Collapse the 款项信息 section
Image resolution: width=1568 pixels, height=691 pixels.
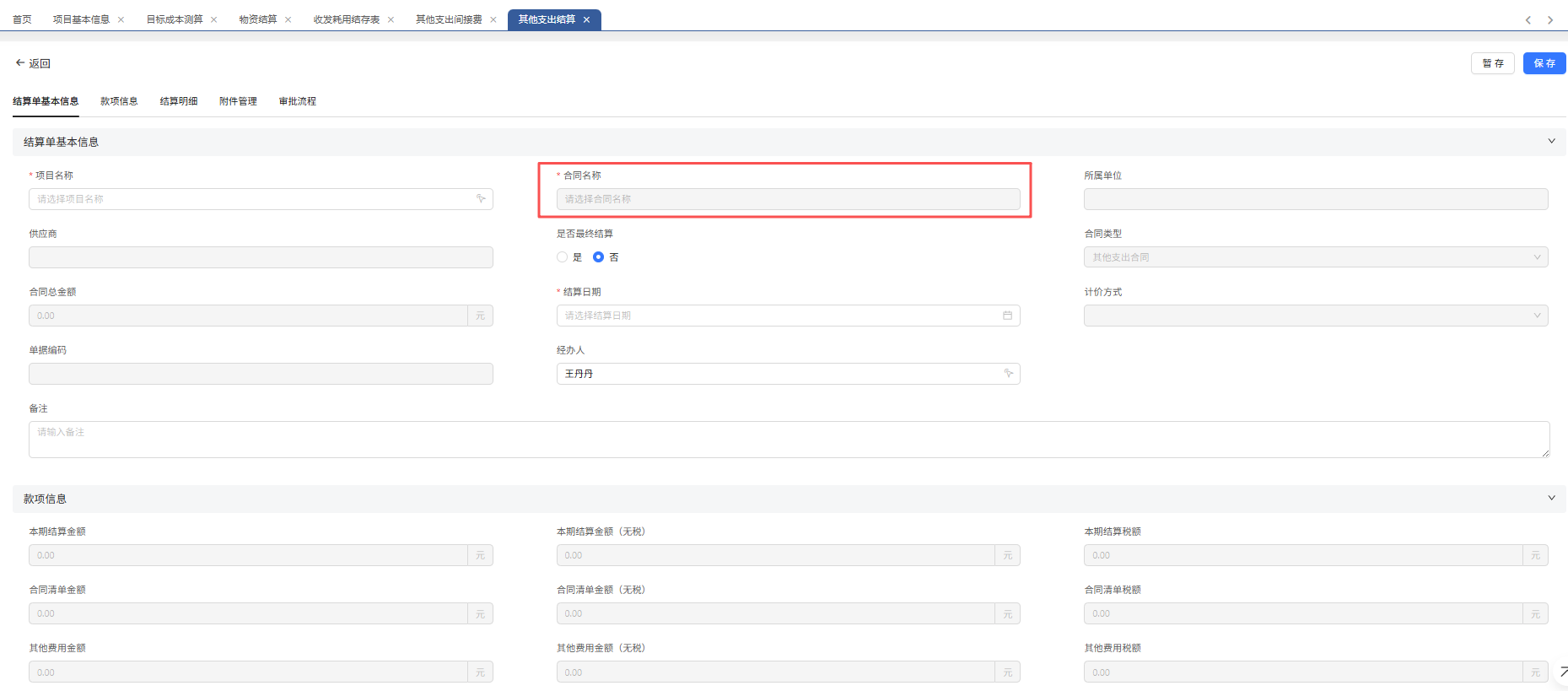pyautogui.click(x=1551, y=499)
